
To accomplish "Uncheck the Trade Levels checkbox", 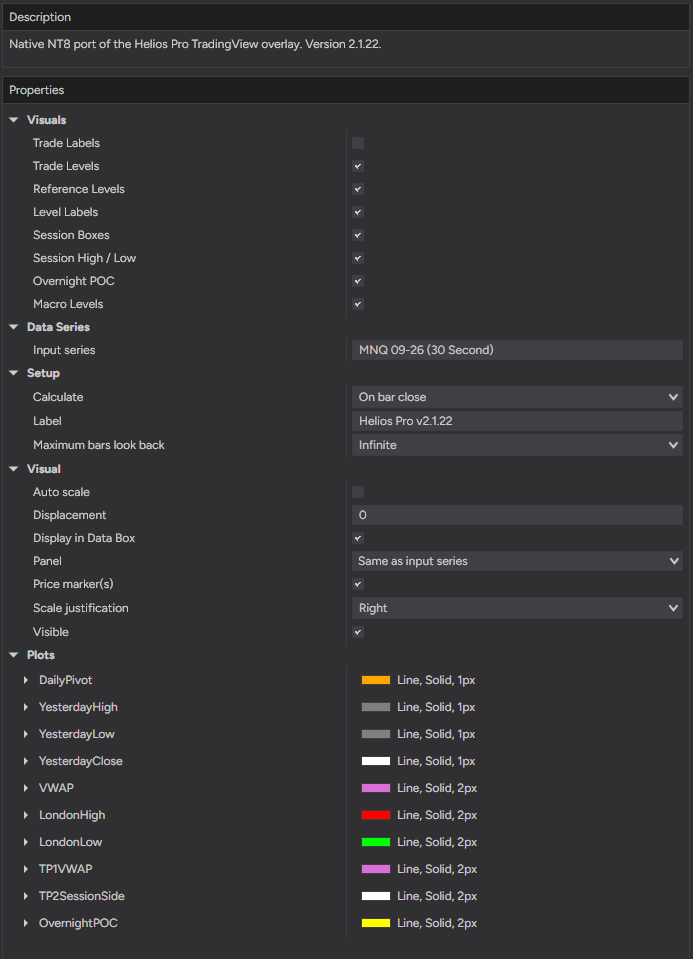I will pyautogui.click(x=358, y=166).
